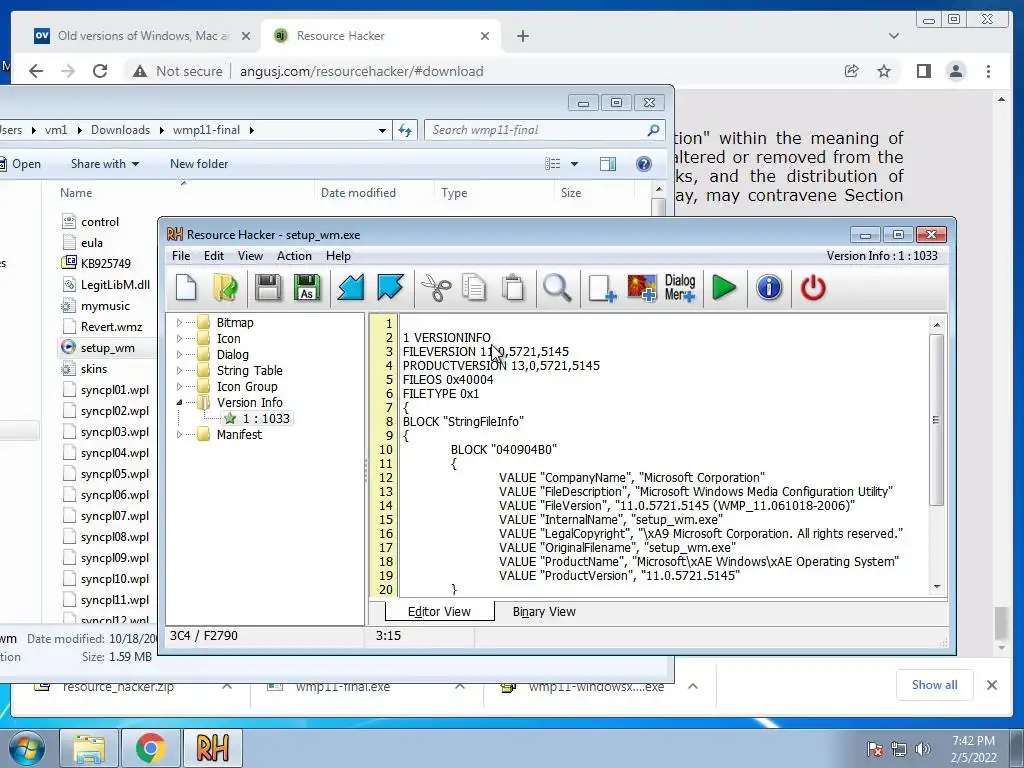Click the script editor scrollbar thumb
This screenshot has height=768, width=1024.
936,420
